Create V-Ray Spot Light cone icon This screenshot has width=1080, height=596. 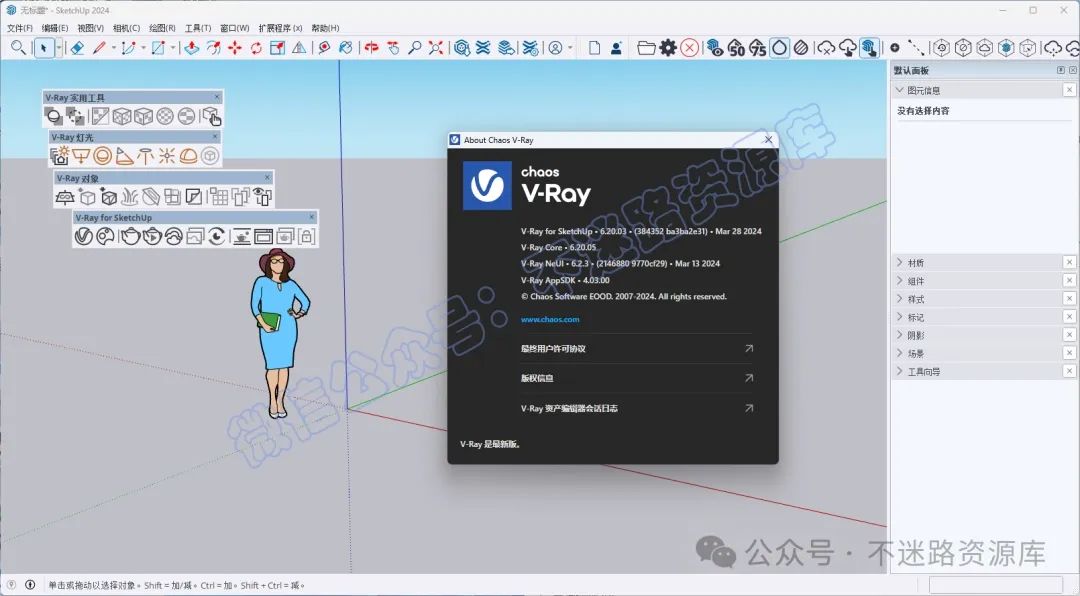tap(124, 156)
